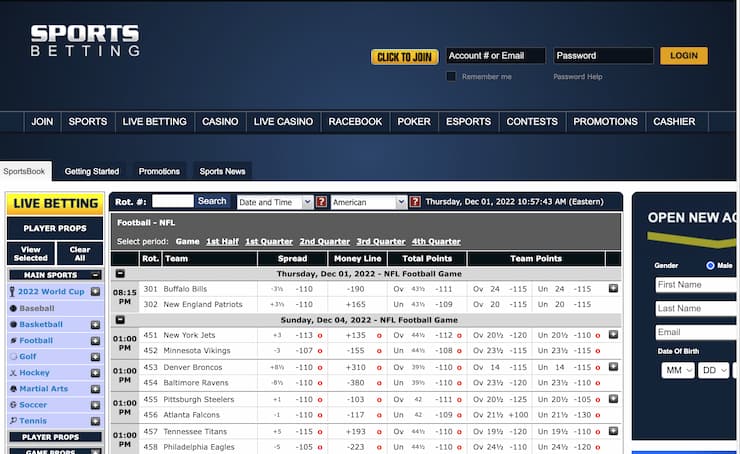740x454 pixels.
Task: Click red circle next to Tennessee Titans +193 money line
Action: click(x=379, y=432)
